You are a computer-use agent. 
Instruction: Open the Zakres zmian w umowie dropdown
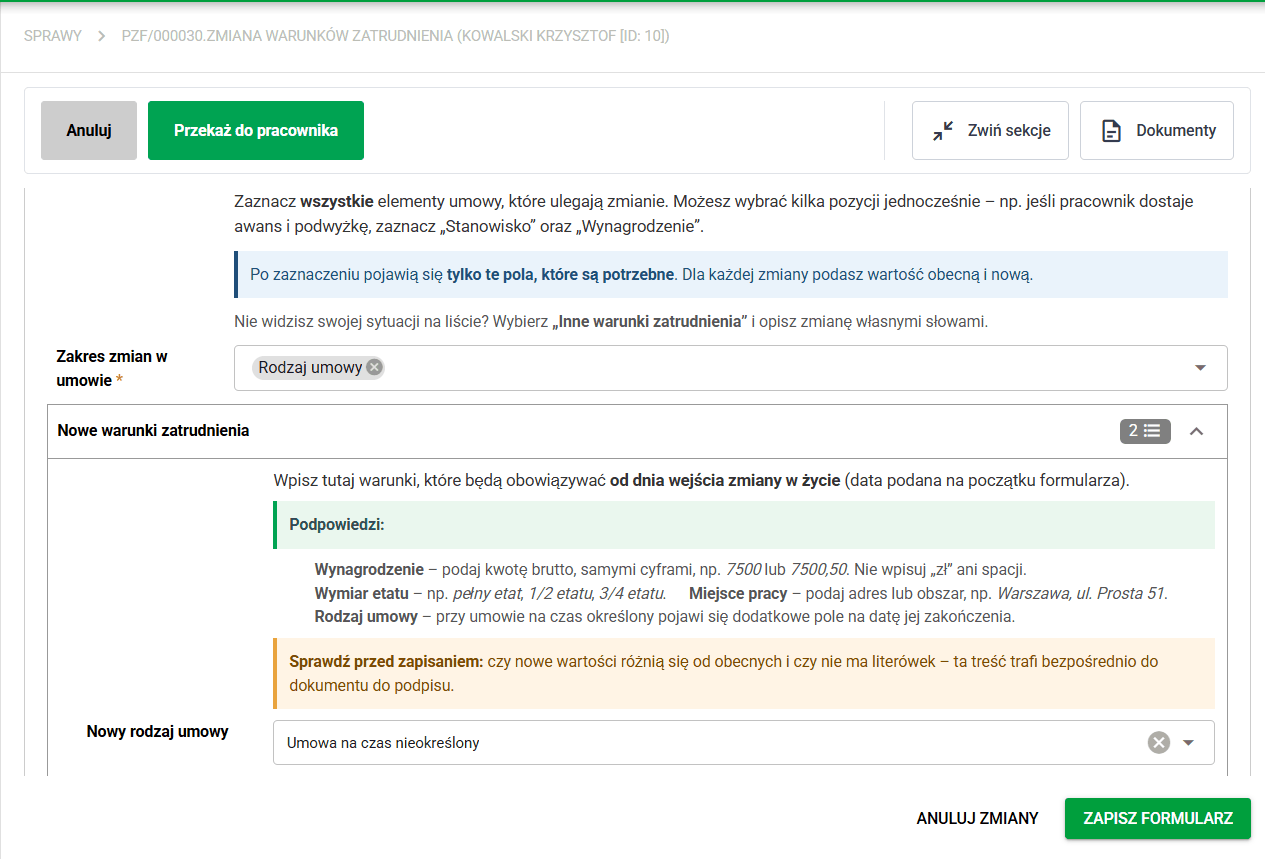click(x=1201, y=368)
